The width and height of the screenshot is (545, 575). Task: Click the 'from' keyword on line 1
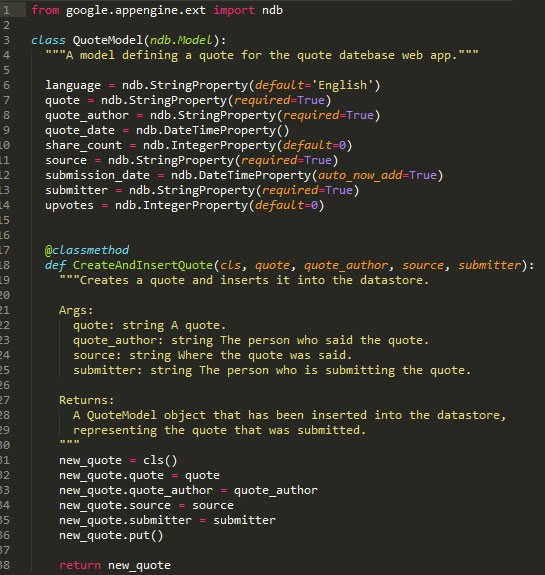click(45, 10)
